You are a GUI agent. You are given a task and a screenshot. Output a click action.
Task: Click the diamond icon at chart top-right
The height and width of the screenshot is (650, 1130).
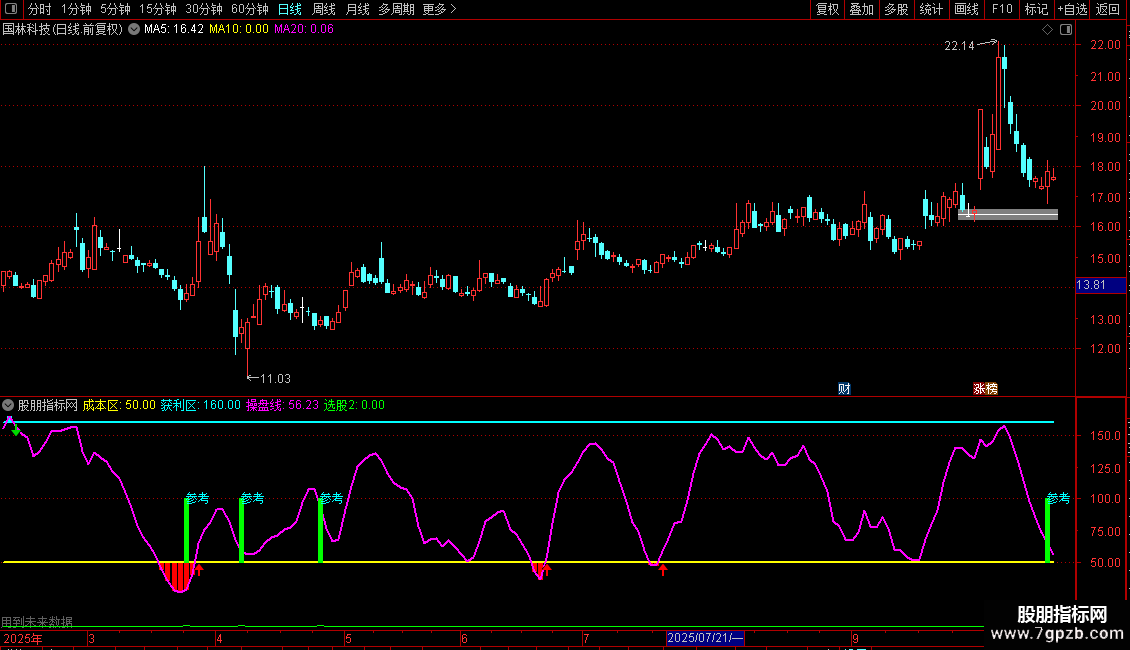(x=1047, y=30)
